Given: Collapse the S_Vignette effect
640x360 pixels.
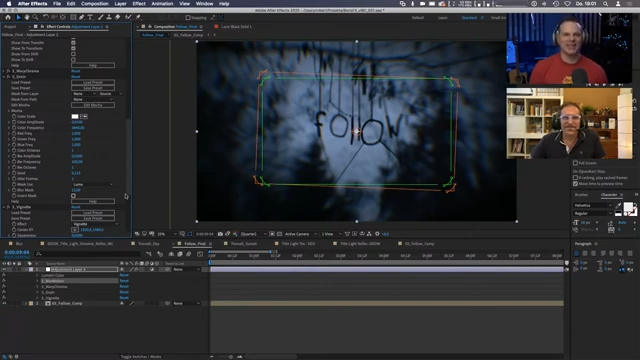Looking at the screenshot, I should [4, 207].
